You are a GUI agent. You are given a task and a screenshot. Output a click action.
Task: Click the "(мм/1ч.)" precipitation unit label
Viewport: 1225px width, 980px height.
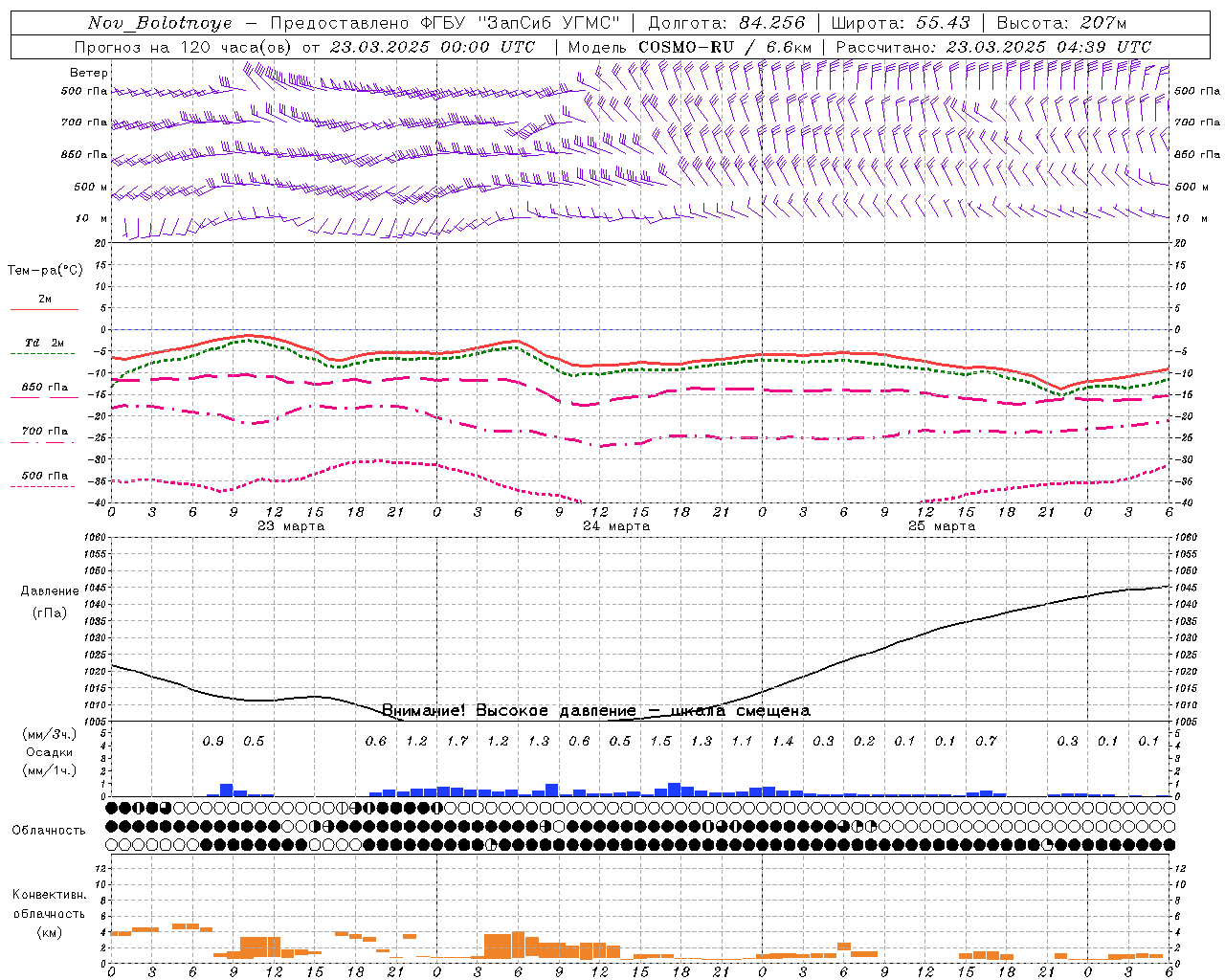50,770
